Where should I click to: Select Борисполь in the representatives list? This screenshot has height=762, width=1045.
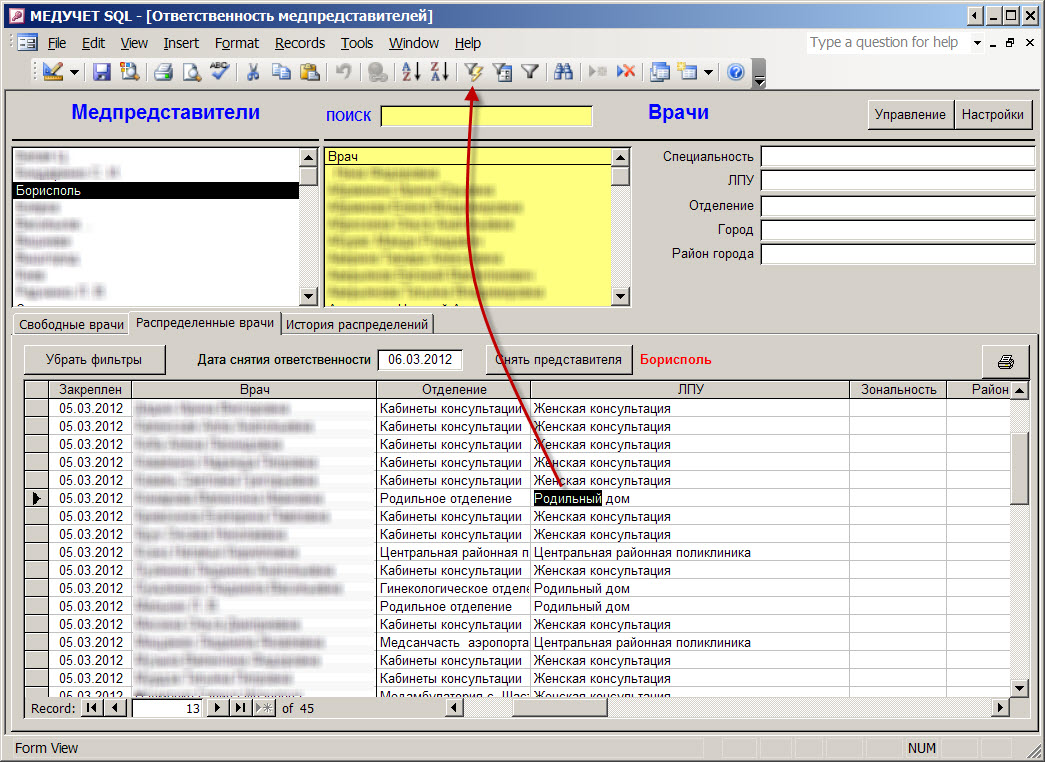tap(156, 191)
